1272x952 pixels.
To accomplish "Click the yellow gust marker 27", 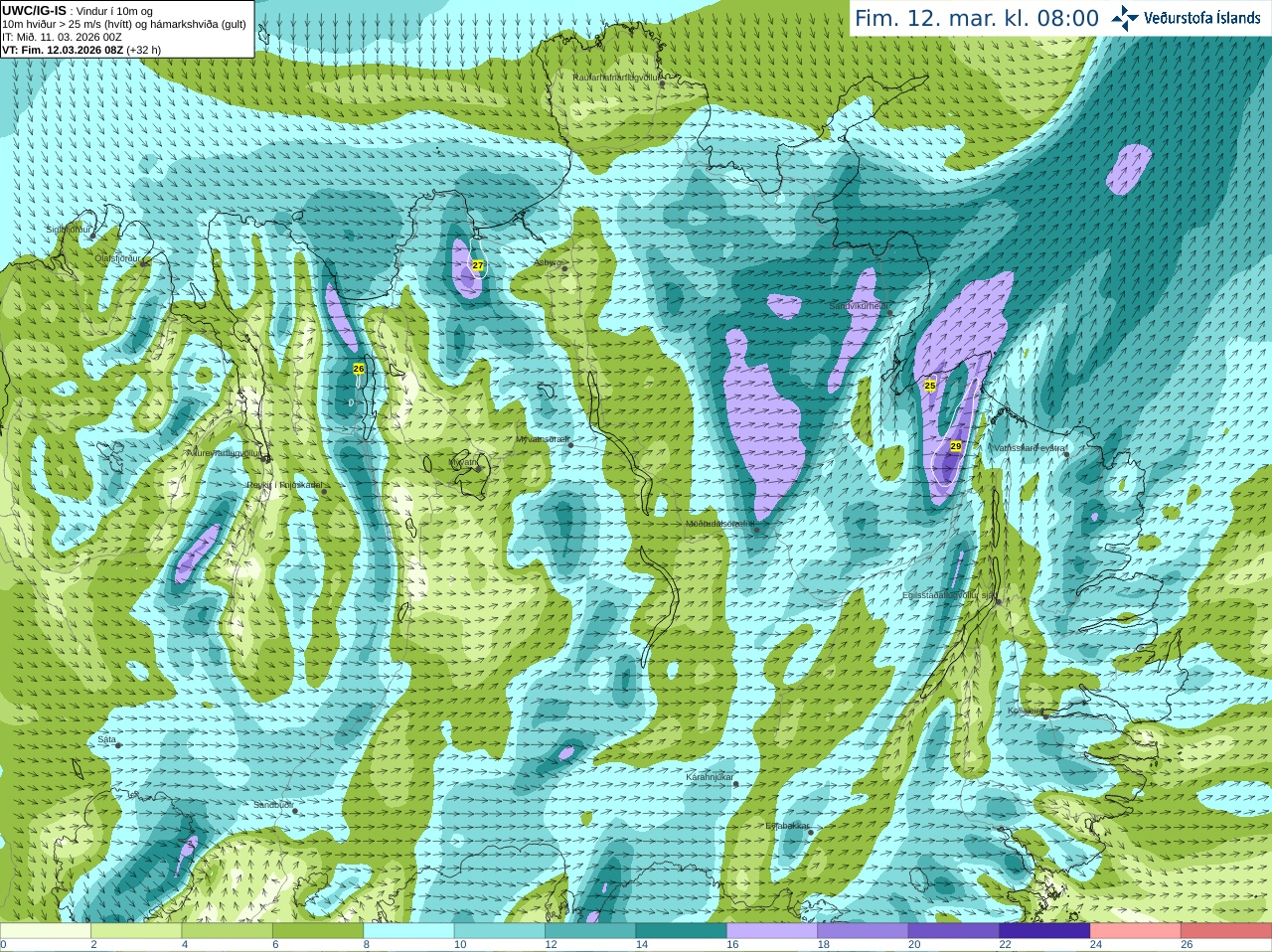I will tap(478, 265).
